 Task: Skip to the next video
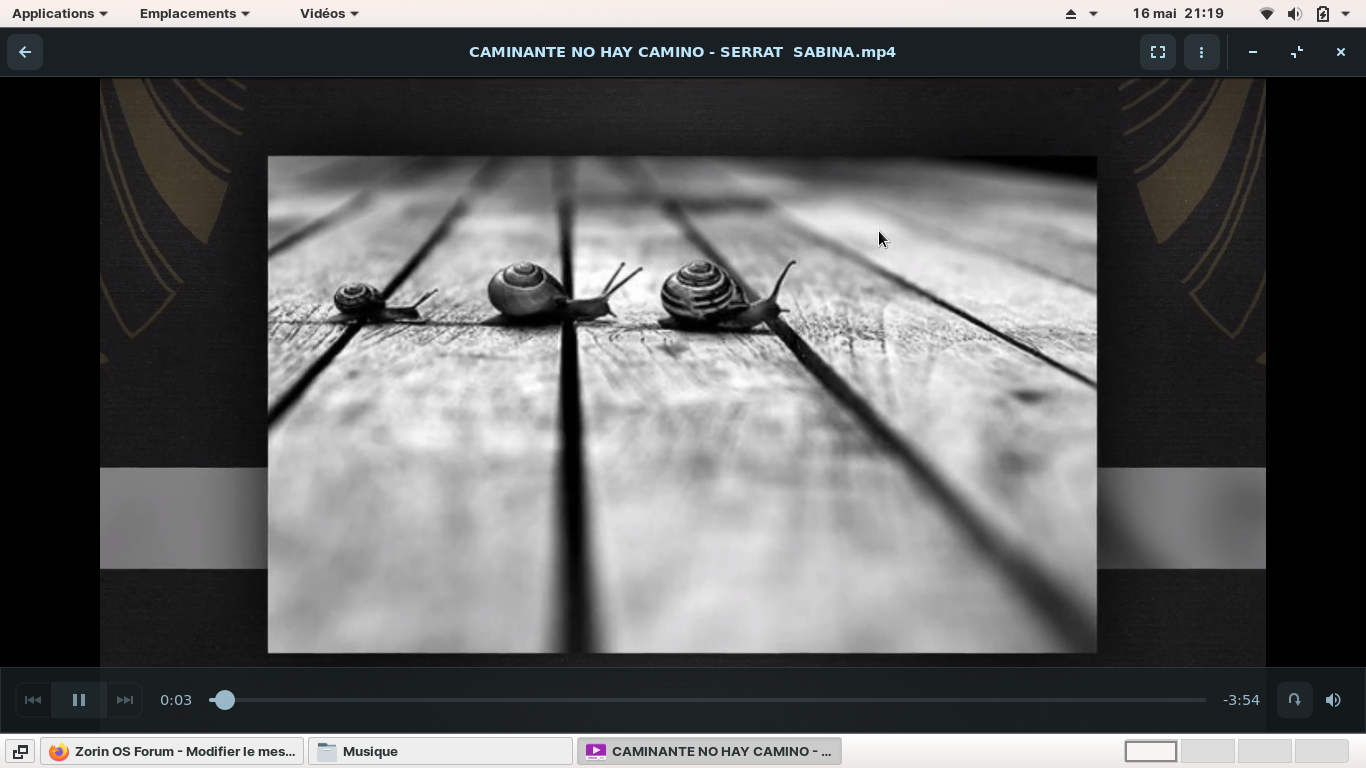coord(125,700)
